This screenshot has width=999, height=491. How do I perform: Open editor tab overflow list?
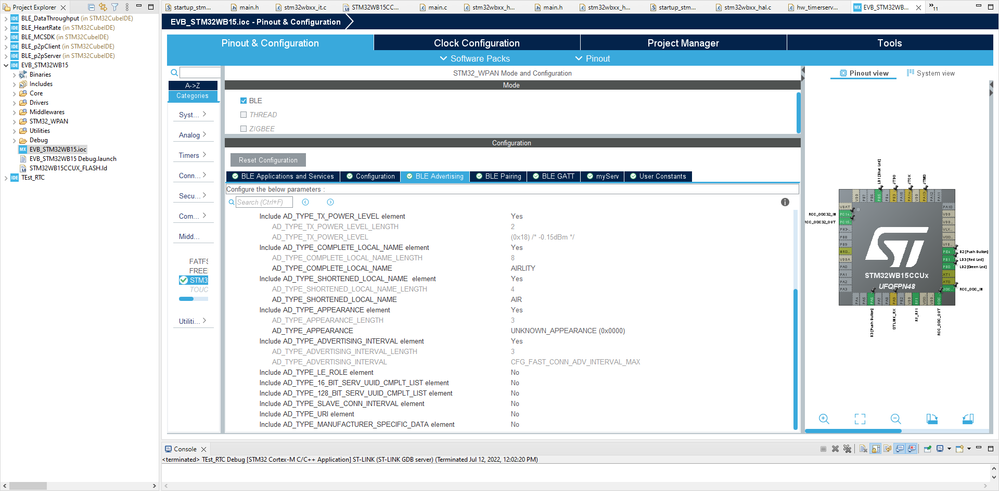click(x=935, y=7)
